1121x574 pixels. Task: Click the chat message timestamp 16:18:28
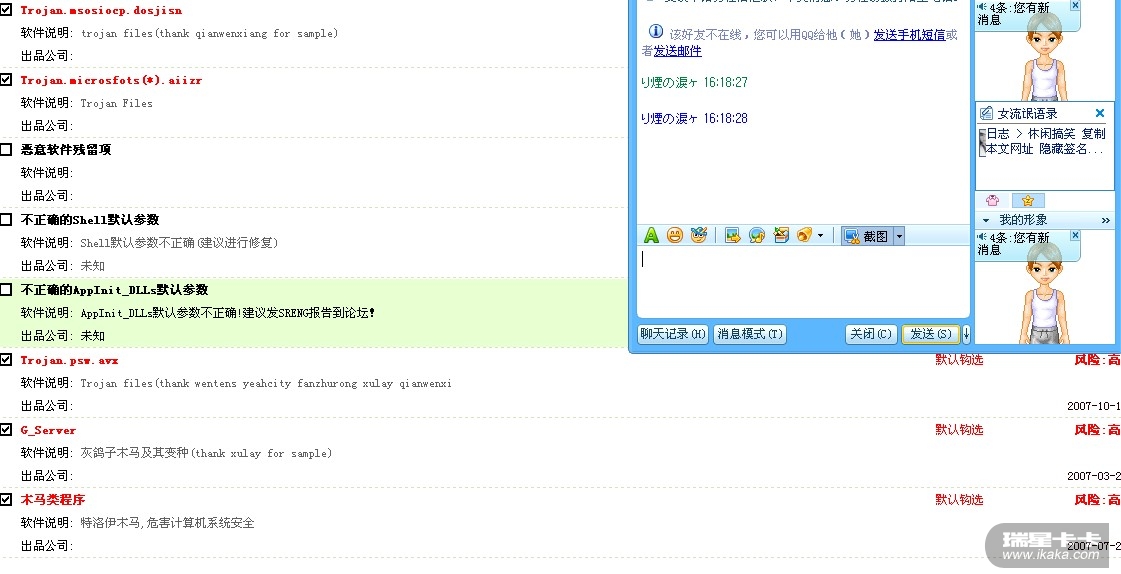tap(725, 119)
